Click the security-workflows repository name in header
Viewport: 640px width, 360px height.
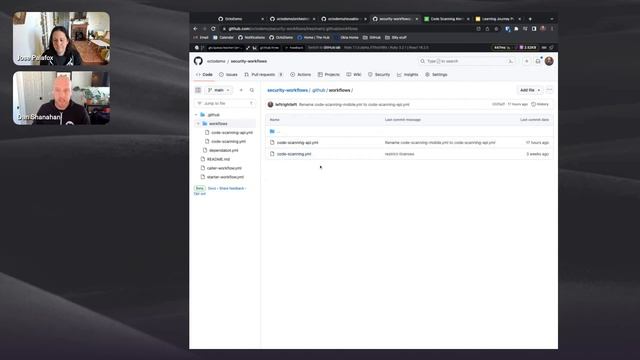tap(249, 61)
